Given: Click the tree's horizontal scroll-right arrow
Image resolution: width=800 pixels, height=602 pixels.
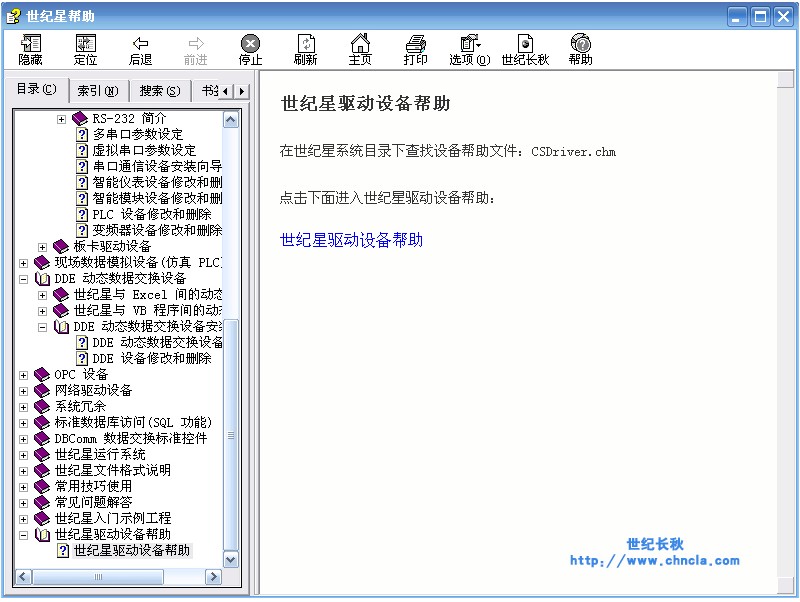Looking at the screenshot, I should tap(213, 577).
